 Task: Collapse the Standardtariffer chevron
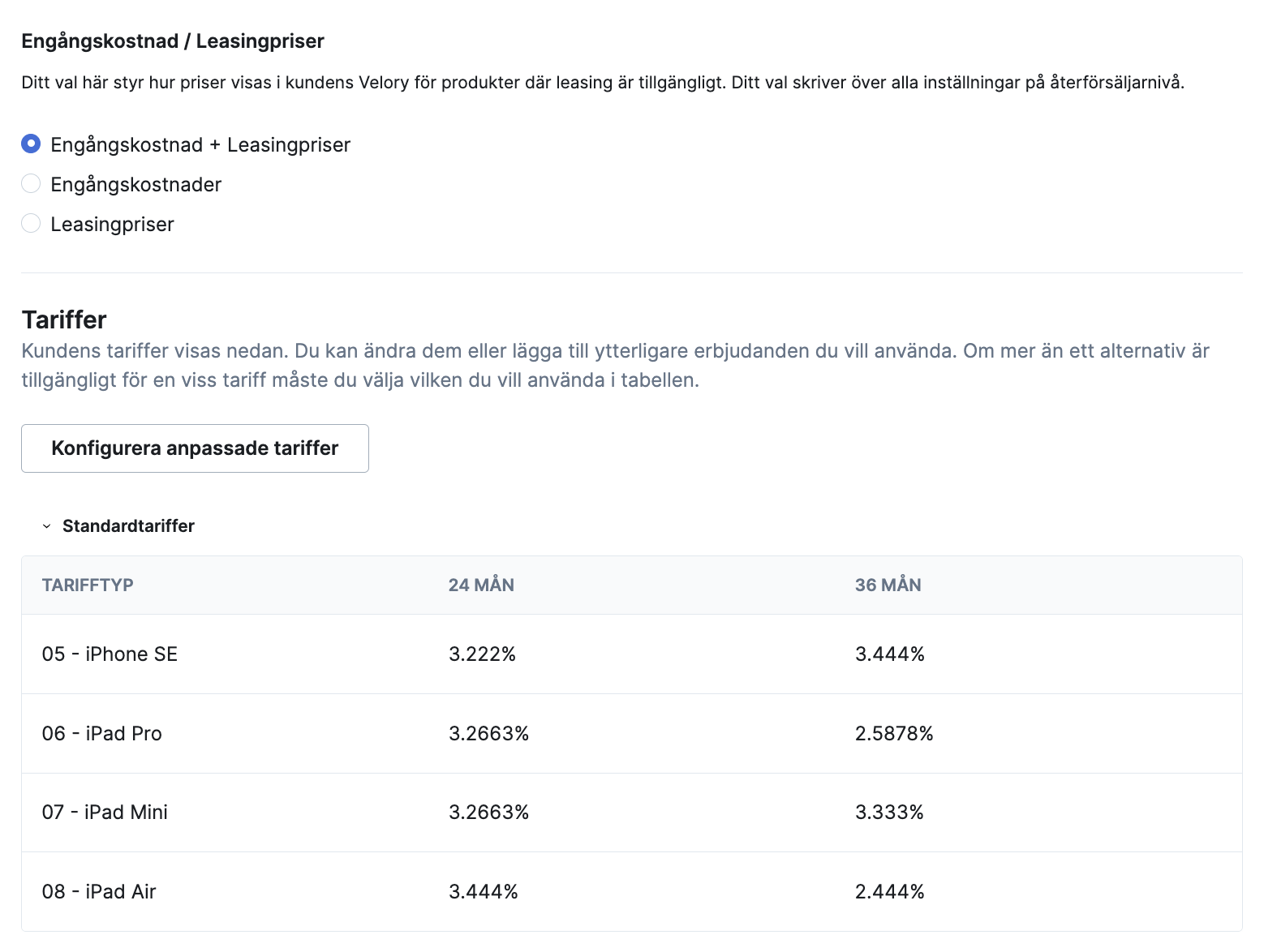coord(46,526)
